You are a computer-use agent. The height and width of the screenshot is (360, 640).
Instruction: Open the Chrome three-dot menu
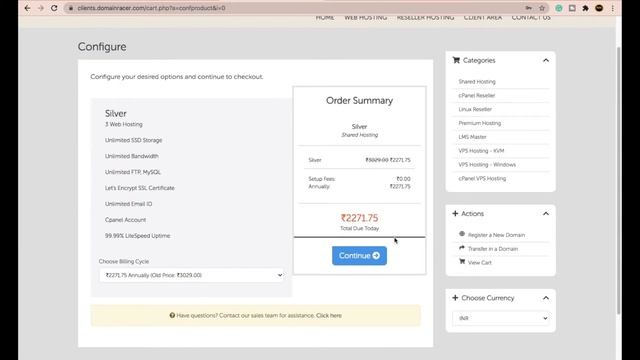pos(613,8)
